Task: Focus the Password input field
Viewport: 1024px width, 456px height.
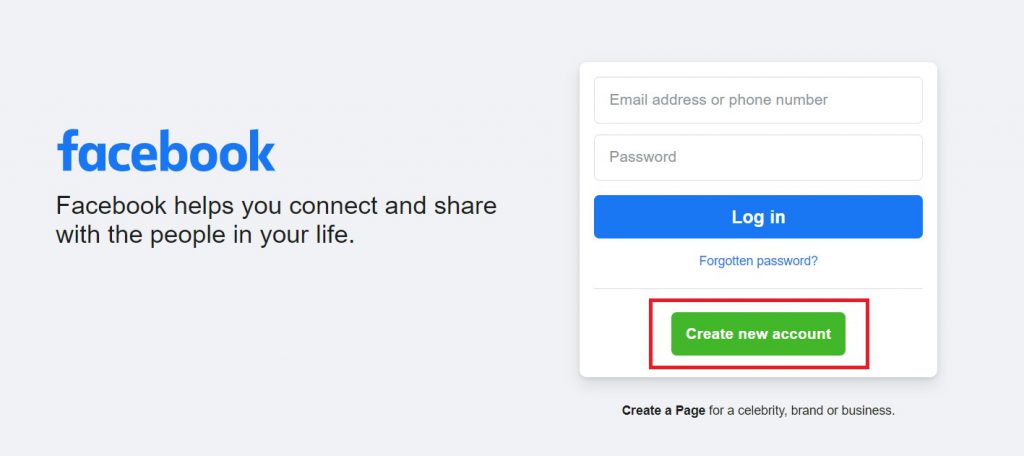Action: [x=758, y=157]
